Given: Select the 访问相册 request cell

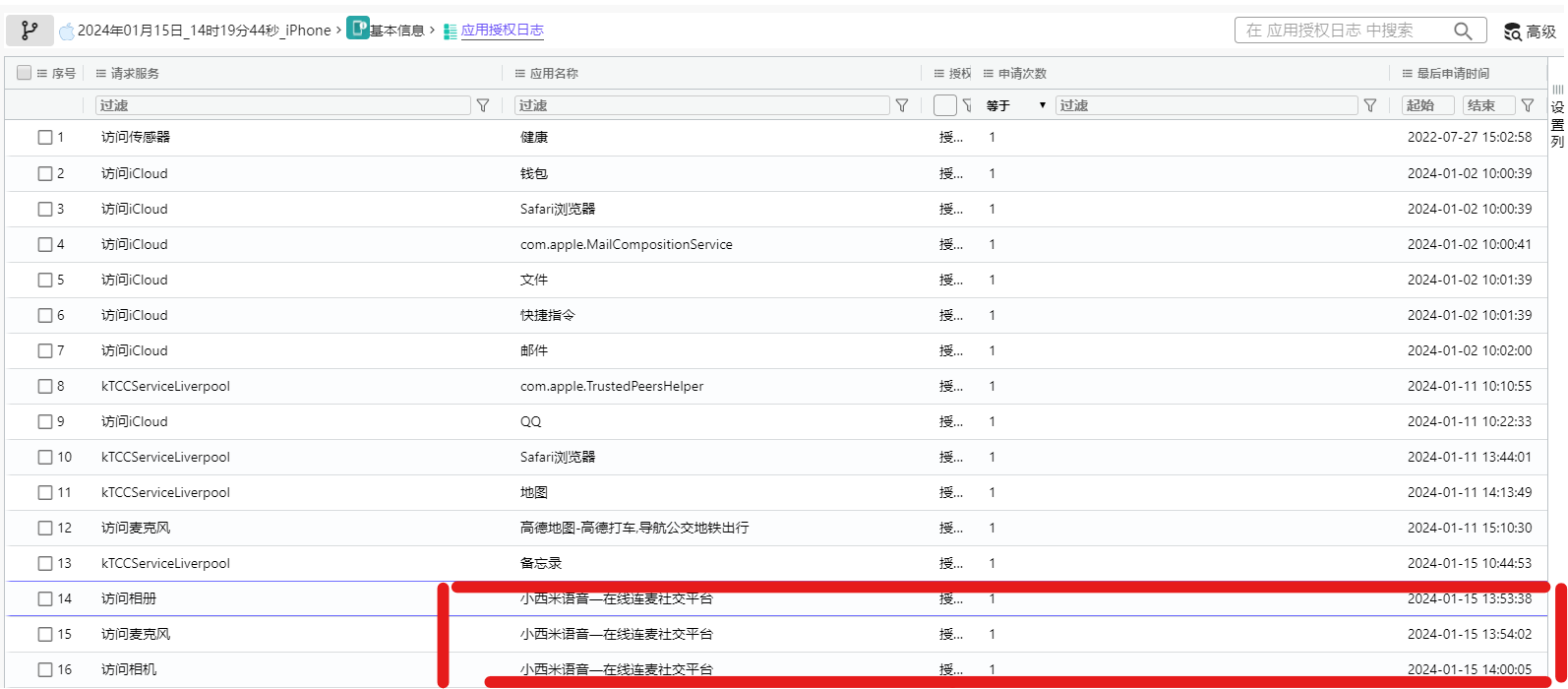Looking at the screenshot, I should pyautogui.click(x=129, y=598).
